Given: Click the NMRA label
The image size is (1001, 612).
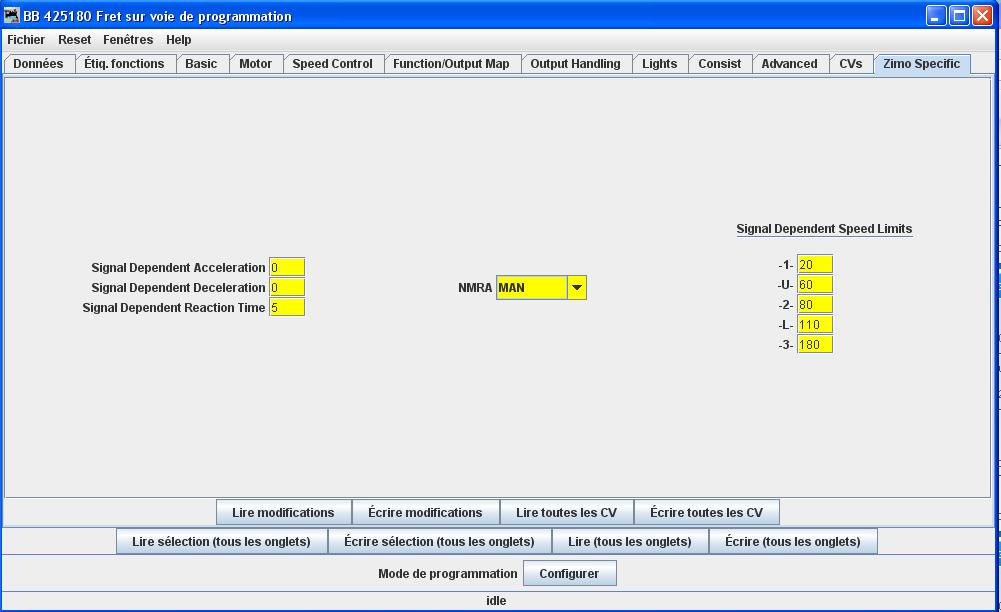Looking at the screenshot, I should tap(475, 288).
